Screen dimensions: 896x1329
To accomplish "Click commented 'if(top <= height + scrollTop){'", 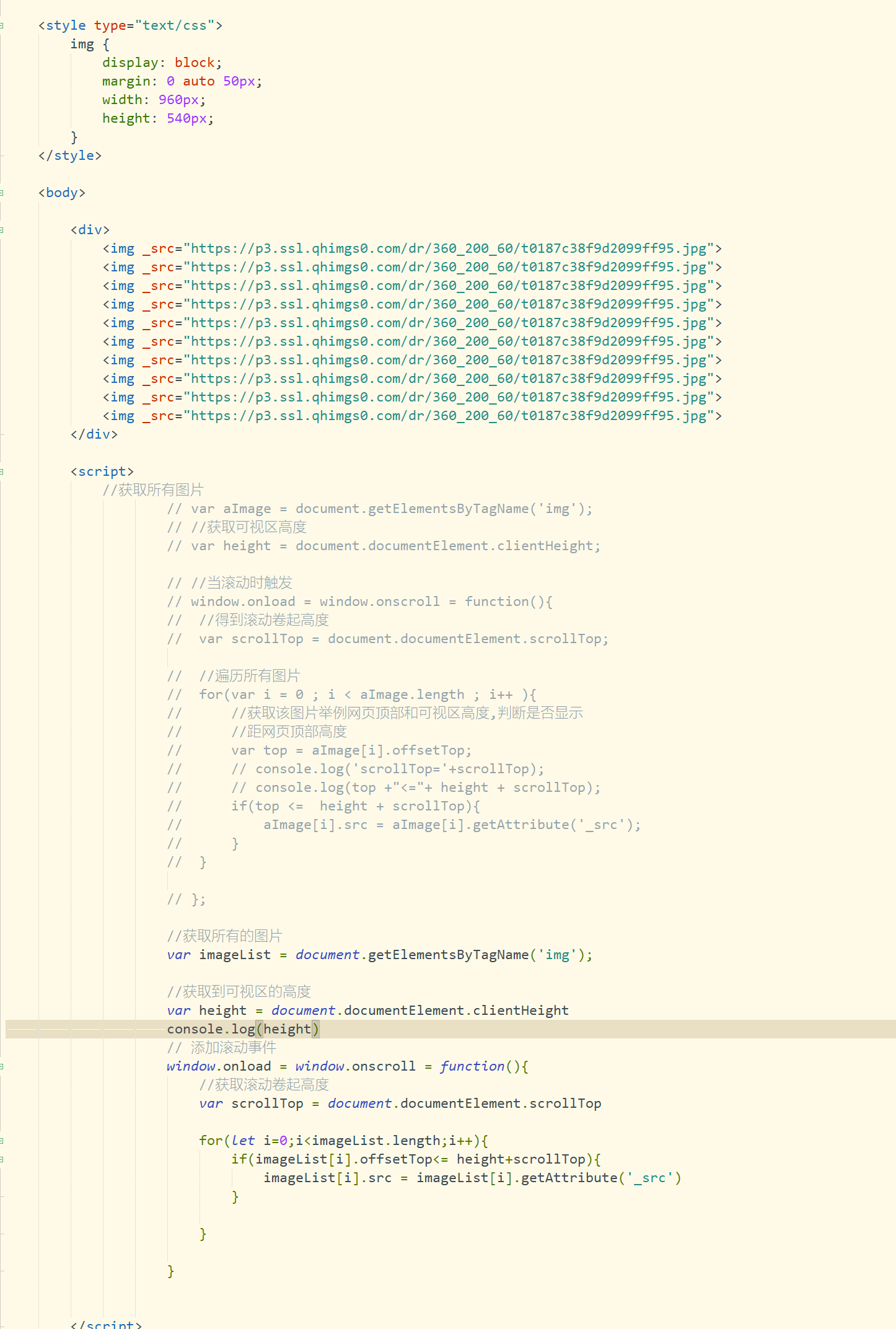I will [356, 806].
